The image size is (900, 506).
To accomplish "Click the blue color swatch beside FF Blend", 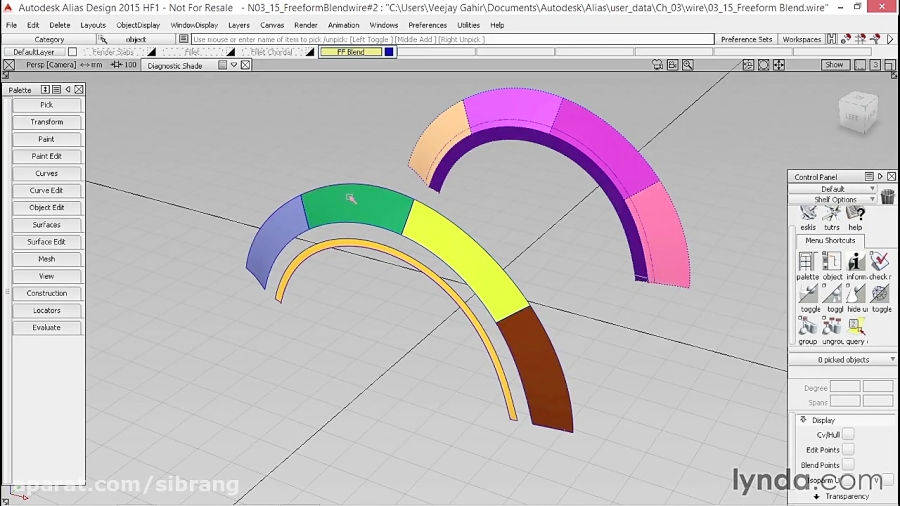I will (x=389, y=52).
